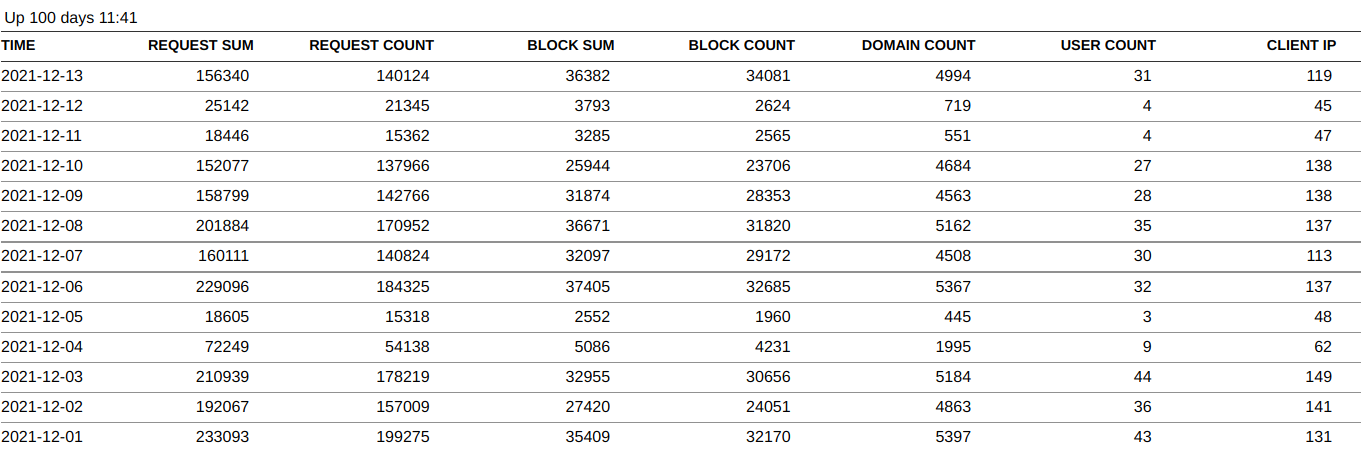Click block sum value 36671
This screenshot has width=1361, height=452.
586,226
